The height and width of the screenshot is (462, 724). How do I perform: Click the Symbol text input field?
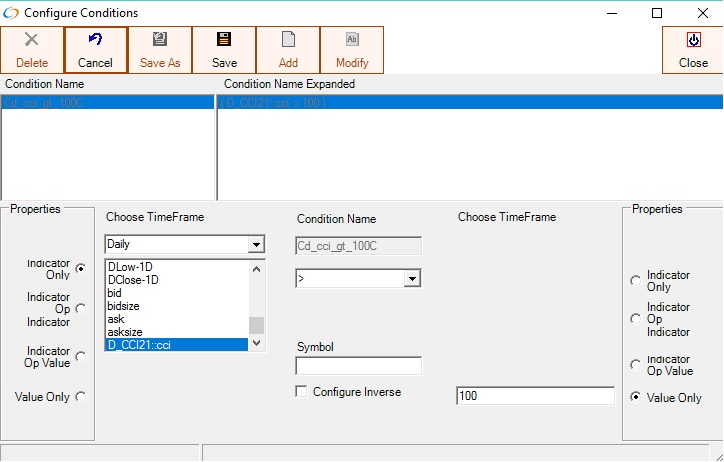[x=358, y=366]
